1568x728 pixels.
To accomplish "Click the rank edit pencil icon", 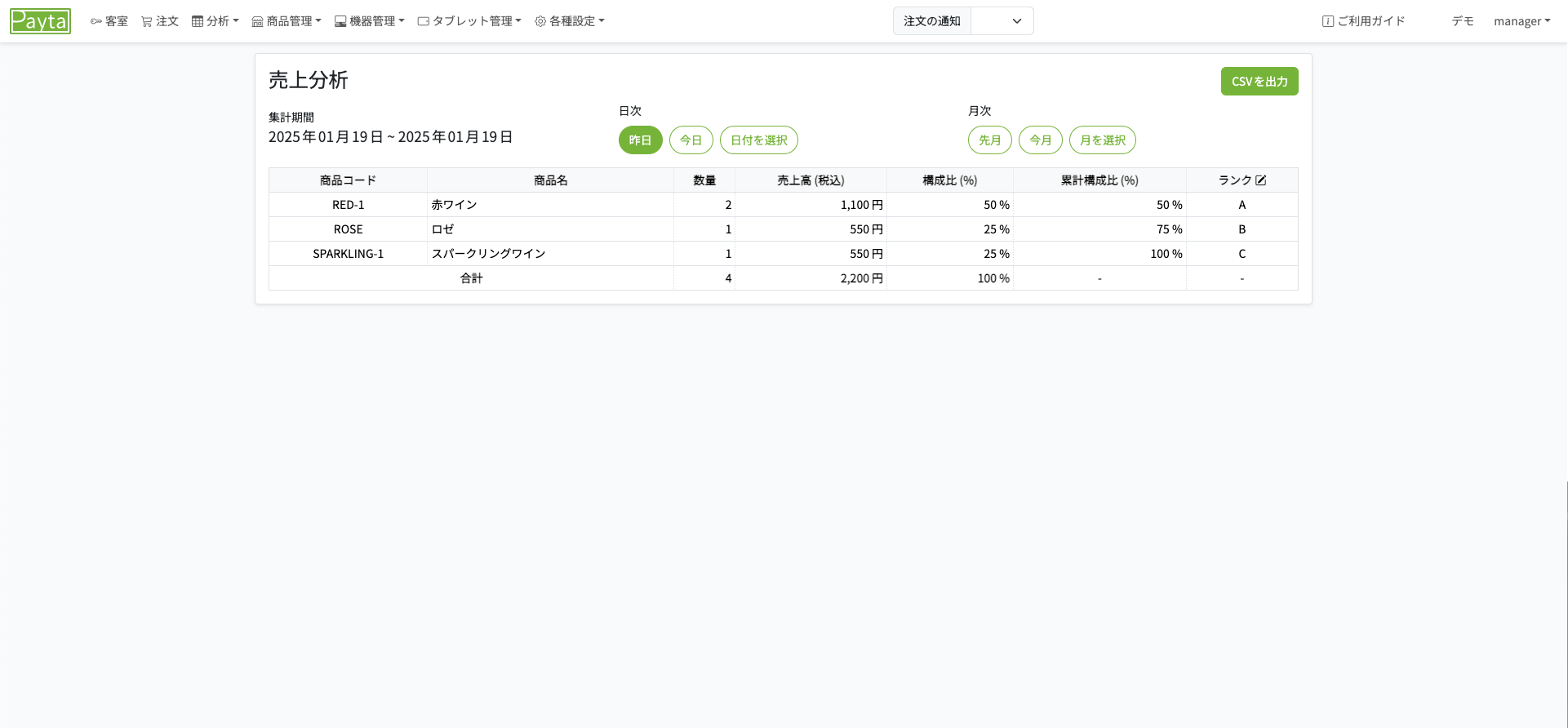I will 1261,180.
